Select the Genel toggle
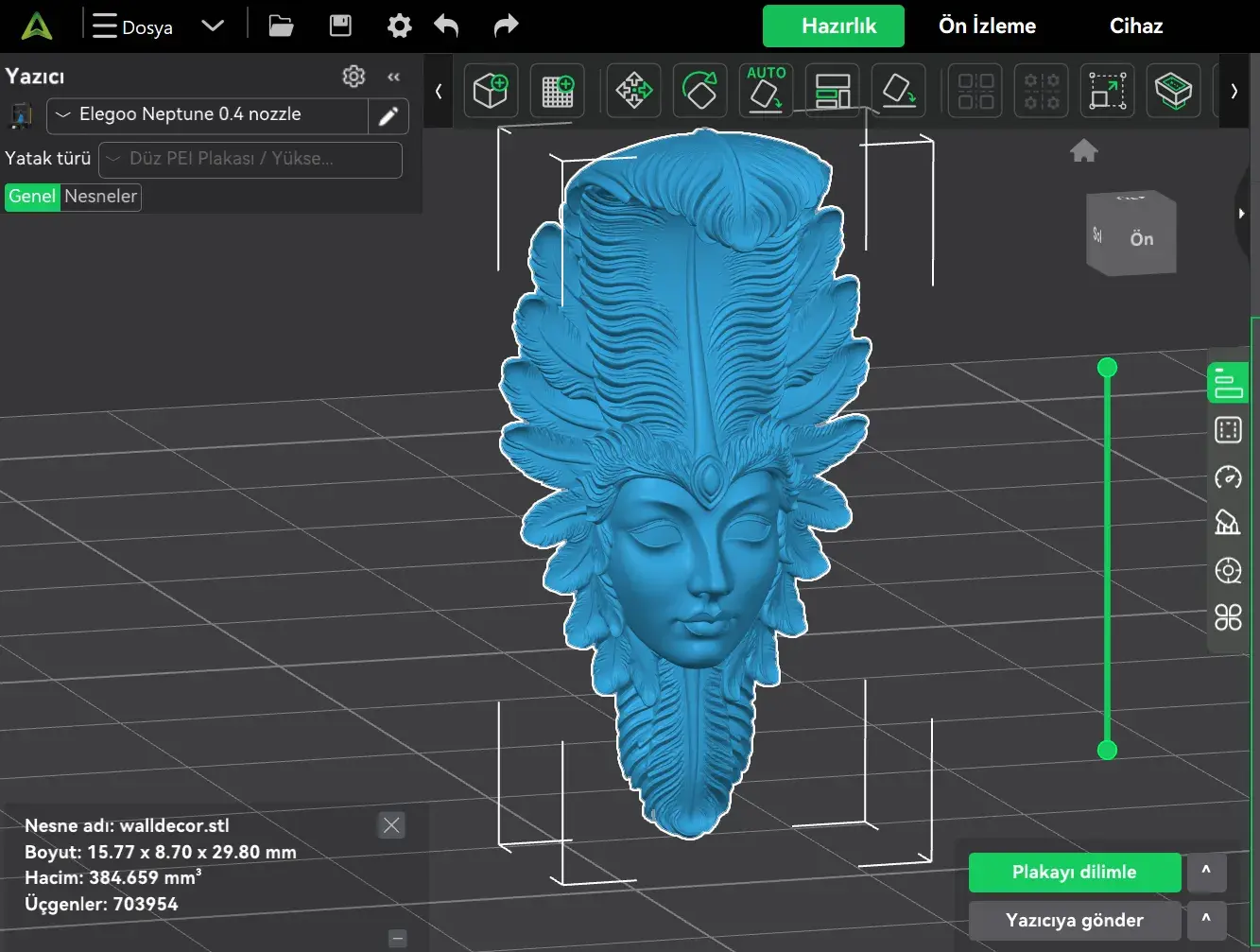Image resolution: width=1260 pixels, height=952 pixels. click(33, 197)
